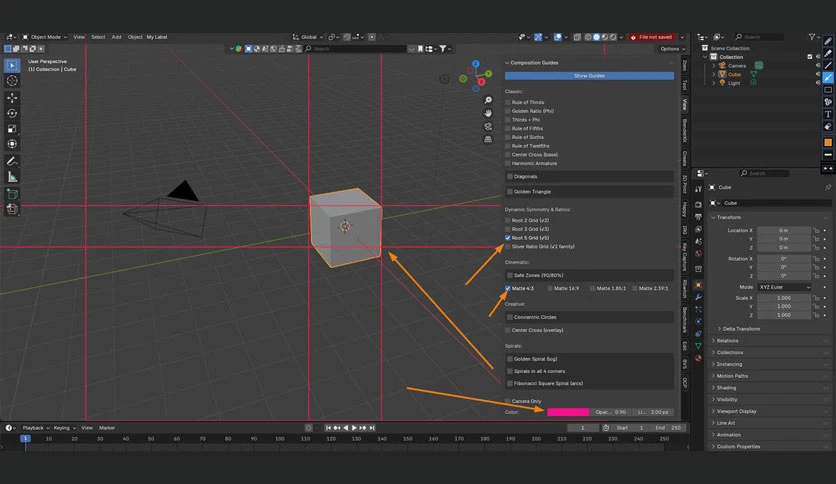This screenshot has height=484, width=836.
Task: Switch to the Tool sidebar tab
Action: coord(685,84)
